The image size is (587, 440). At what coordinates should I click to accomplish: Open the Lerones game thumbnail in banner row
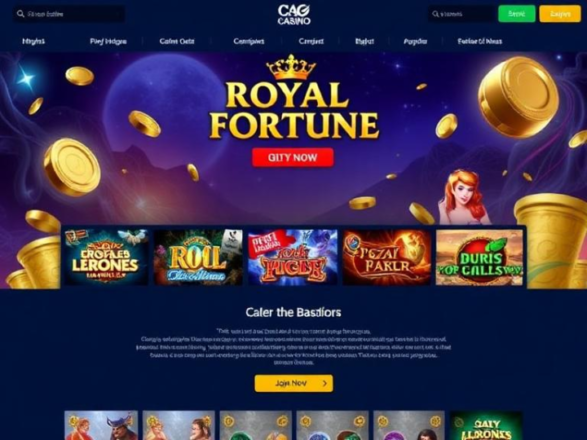click(x=106, y=257)
